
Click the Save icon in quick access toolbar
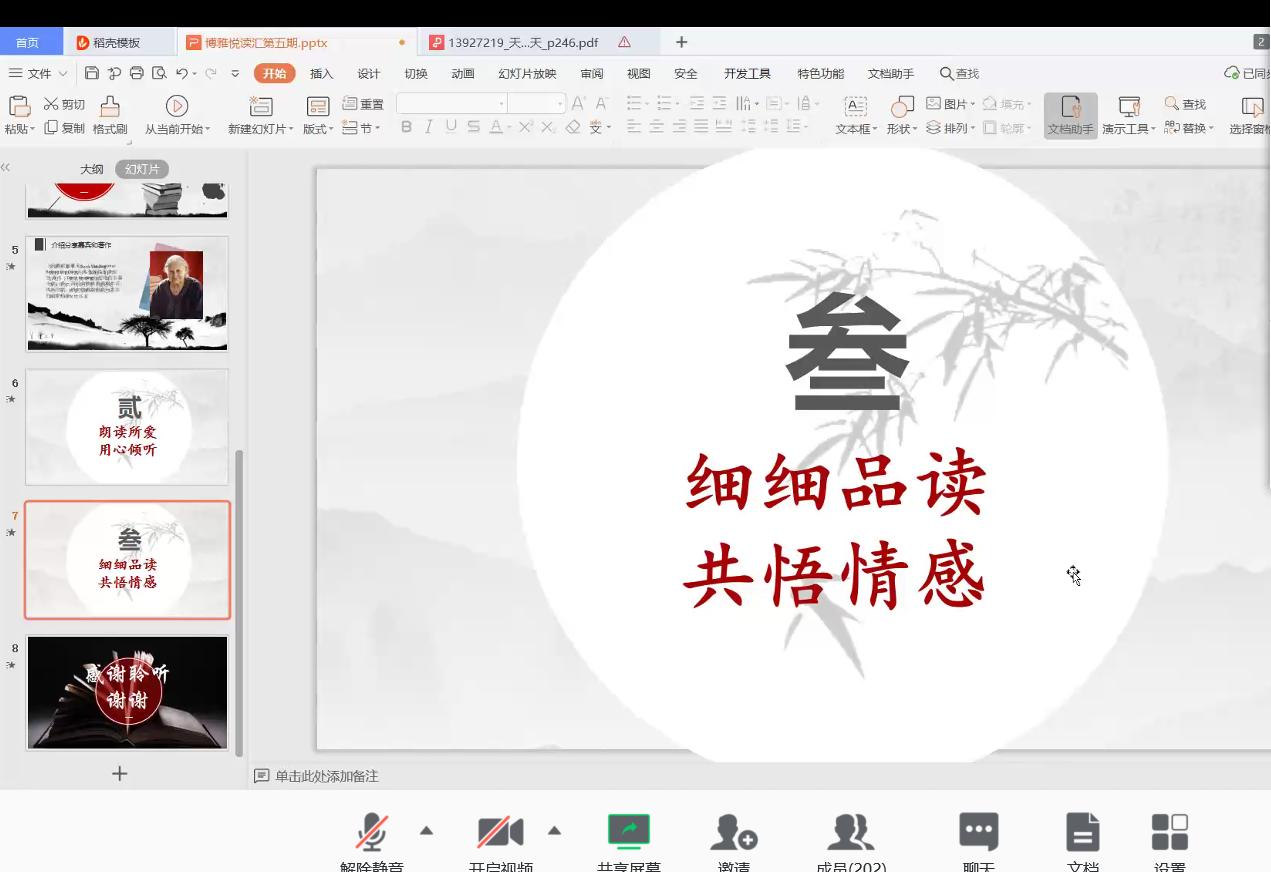[92, 73]
